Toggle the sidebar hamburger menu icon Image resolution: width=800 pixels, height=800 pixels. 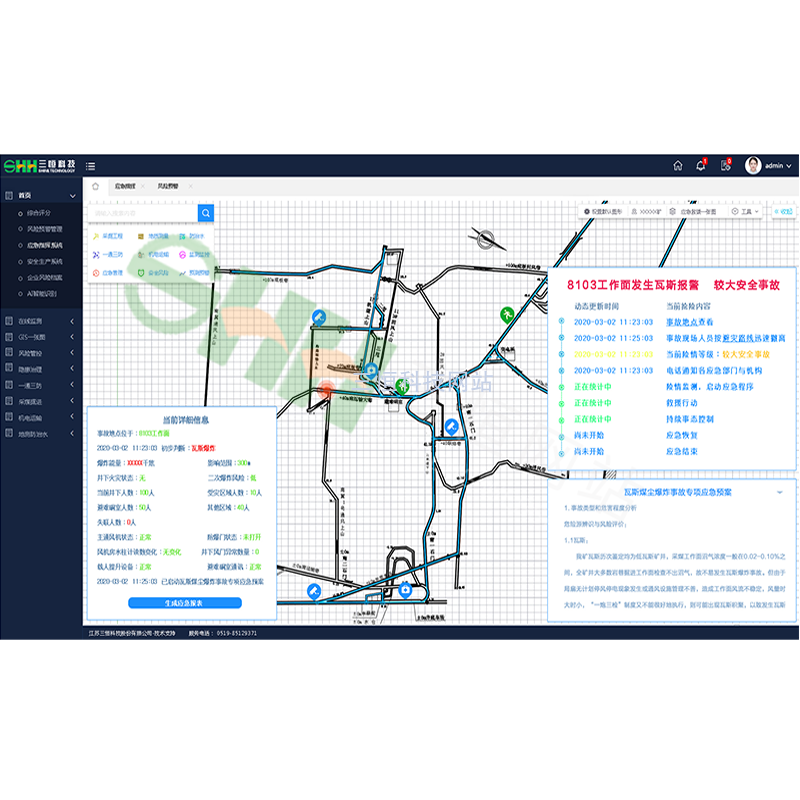click(x=90, y=166)
